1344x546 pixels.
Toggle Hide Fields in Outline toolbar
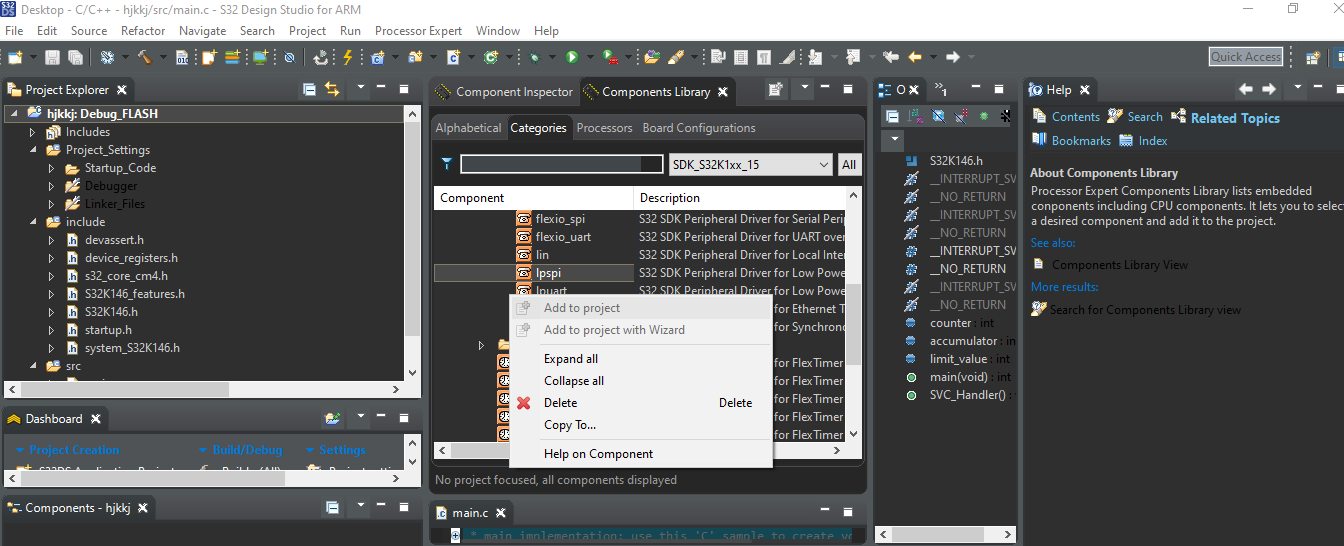click(939, 116)
